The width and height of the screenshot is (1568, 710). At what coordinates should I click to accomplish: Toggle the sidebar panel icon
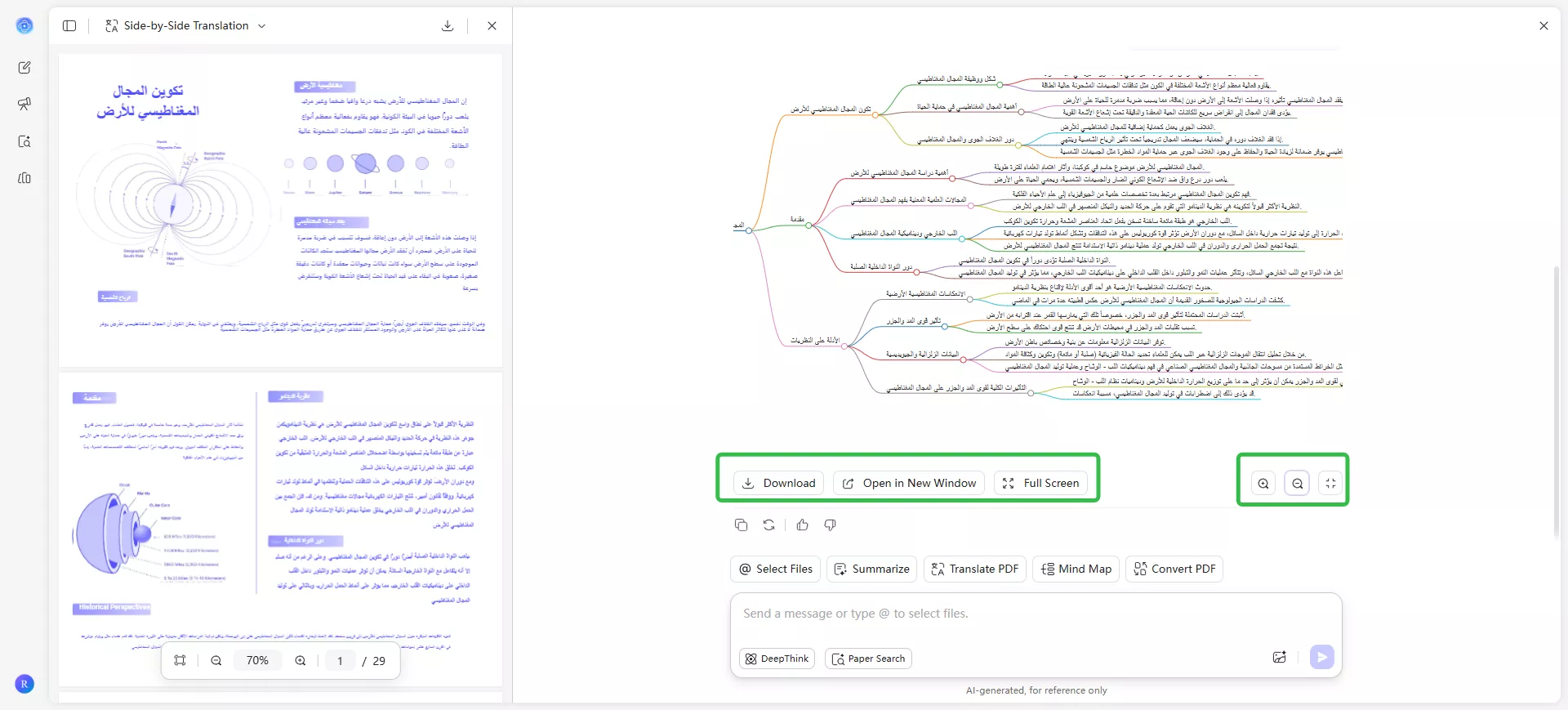(69, 26)
